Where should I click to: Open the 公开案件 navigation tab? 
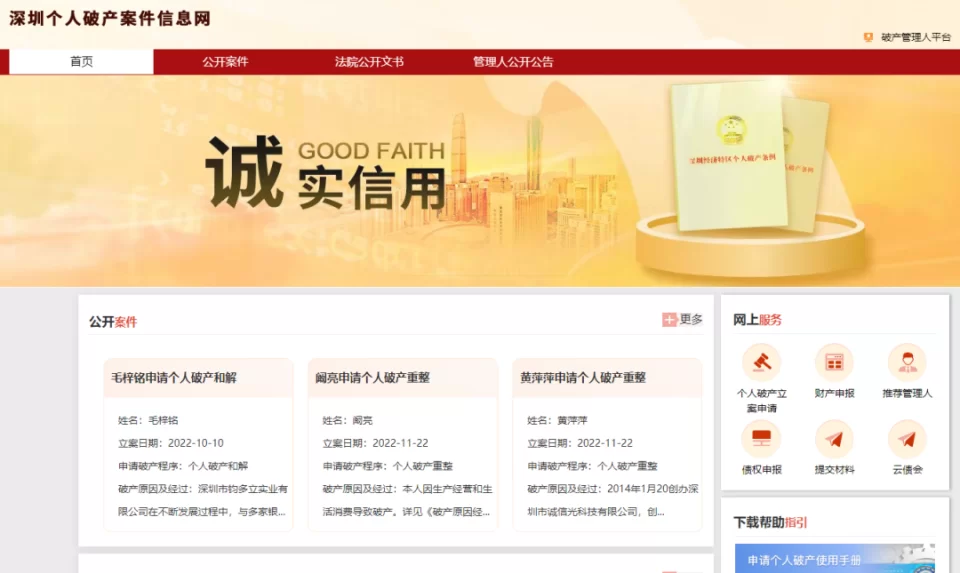tap(225, 62)
